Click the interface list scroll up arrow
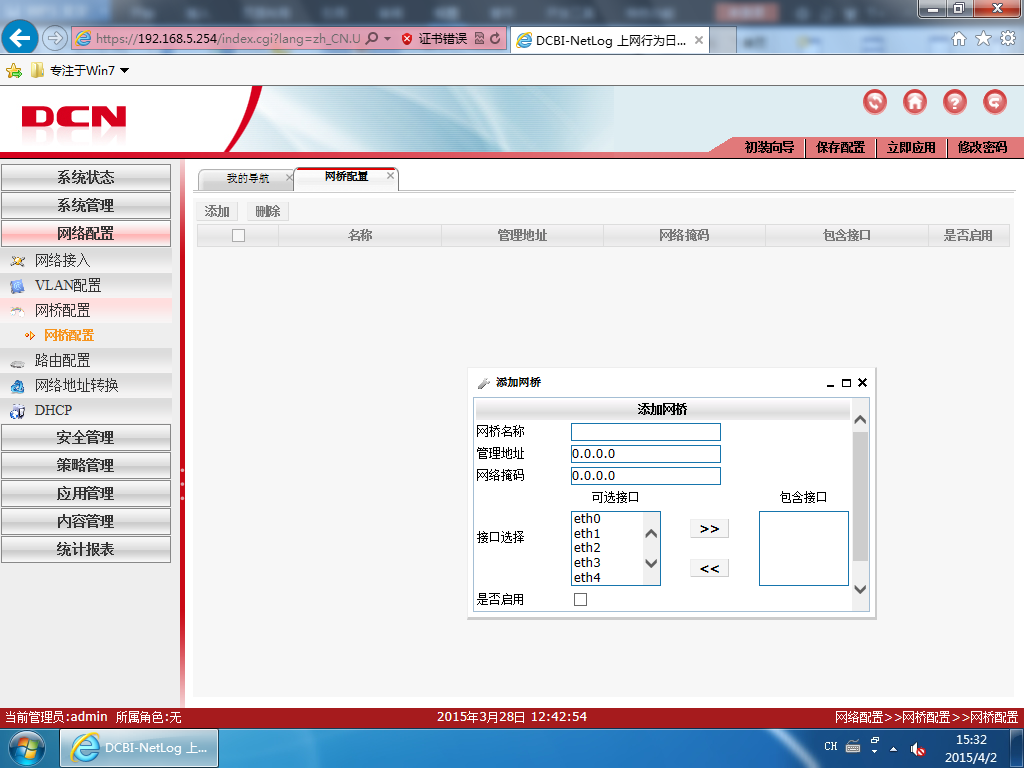The image size is (1024, 768). (650, 534)
